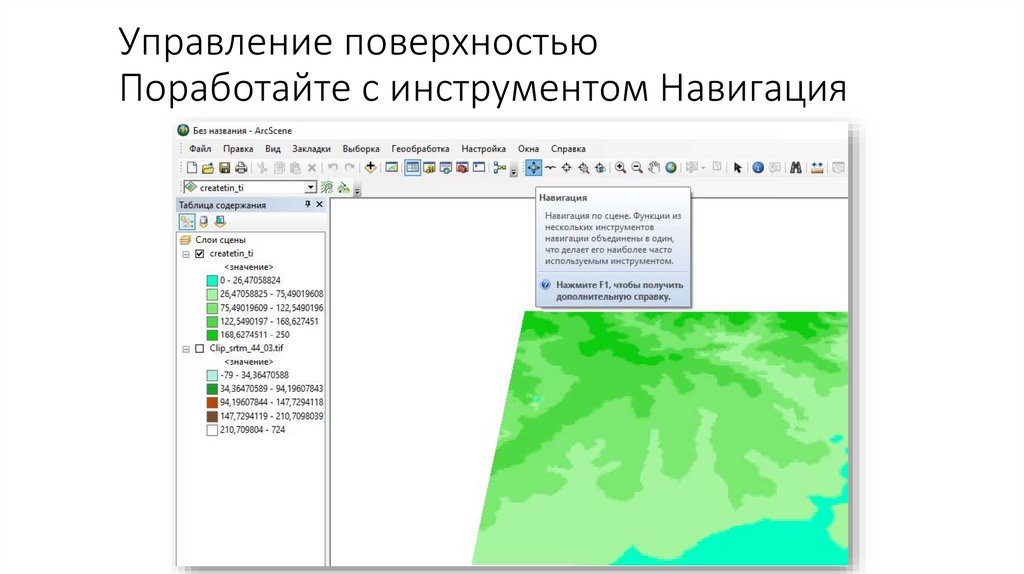Screen dimensions: 1024x574
Task: Select the Measure ruler tool
Action: click(817, 168)
